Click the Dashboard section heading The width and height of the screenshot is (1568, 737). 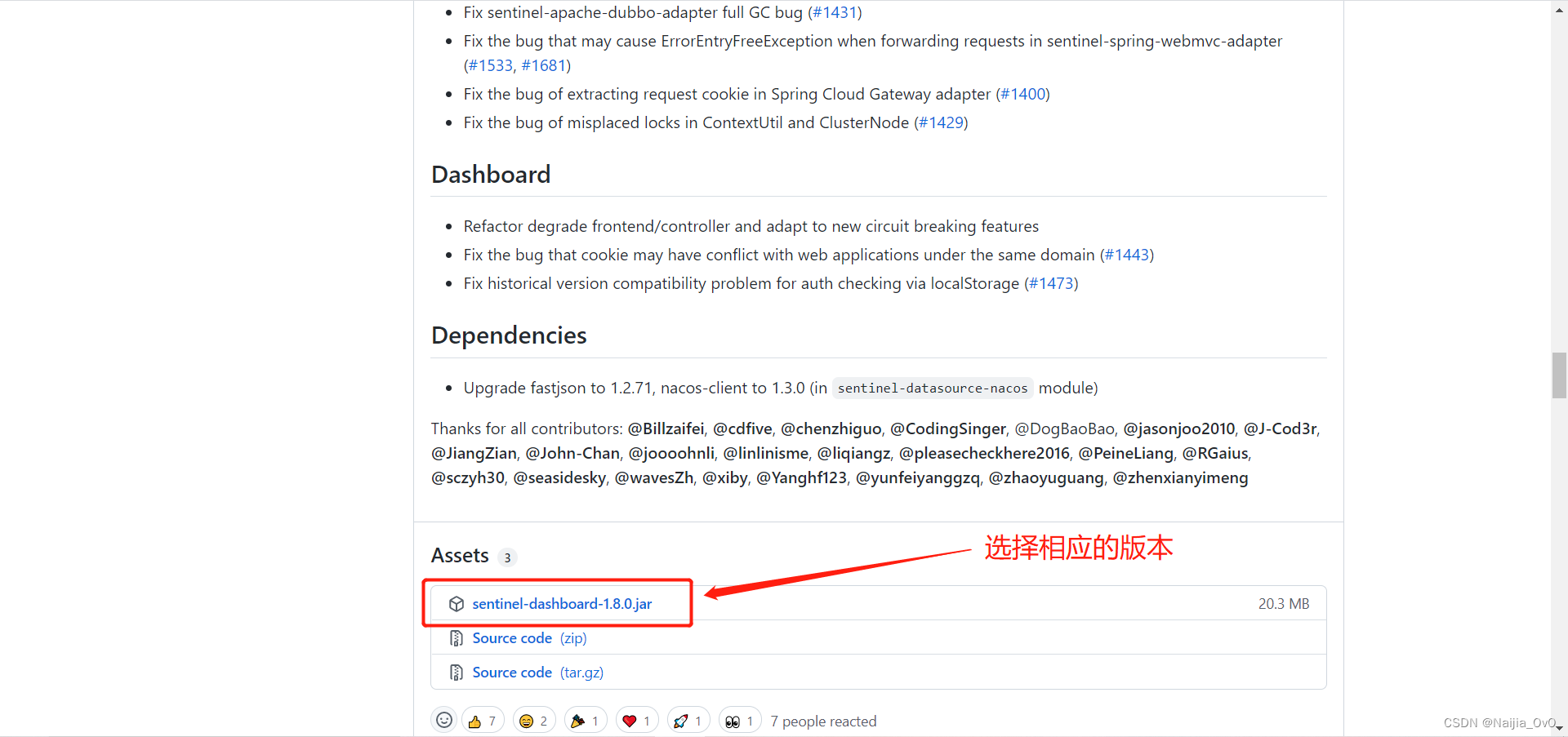[491, 175]
